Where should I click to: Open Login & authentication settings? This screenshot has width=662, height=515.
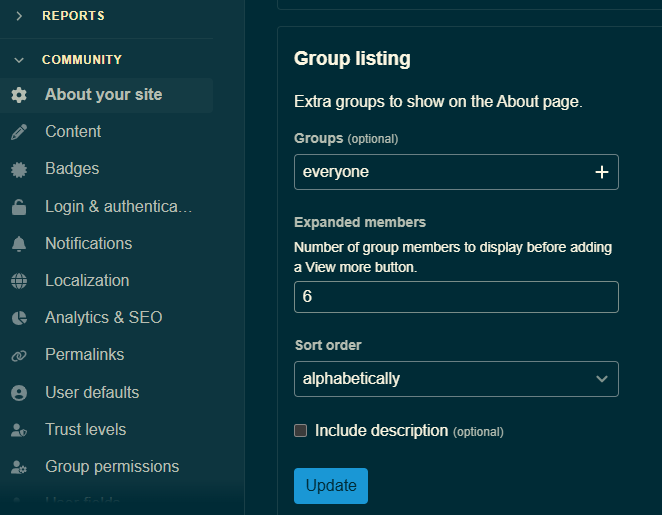click(x=119, y=206)
